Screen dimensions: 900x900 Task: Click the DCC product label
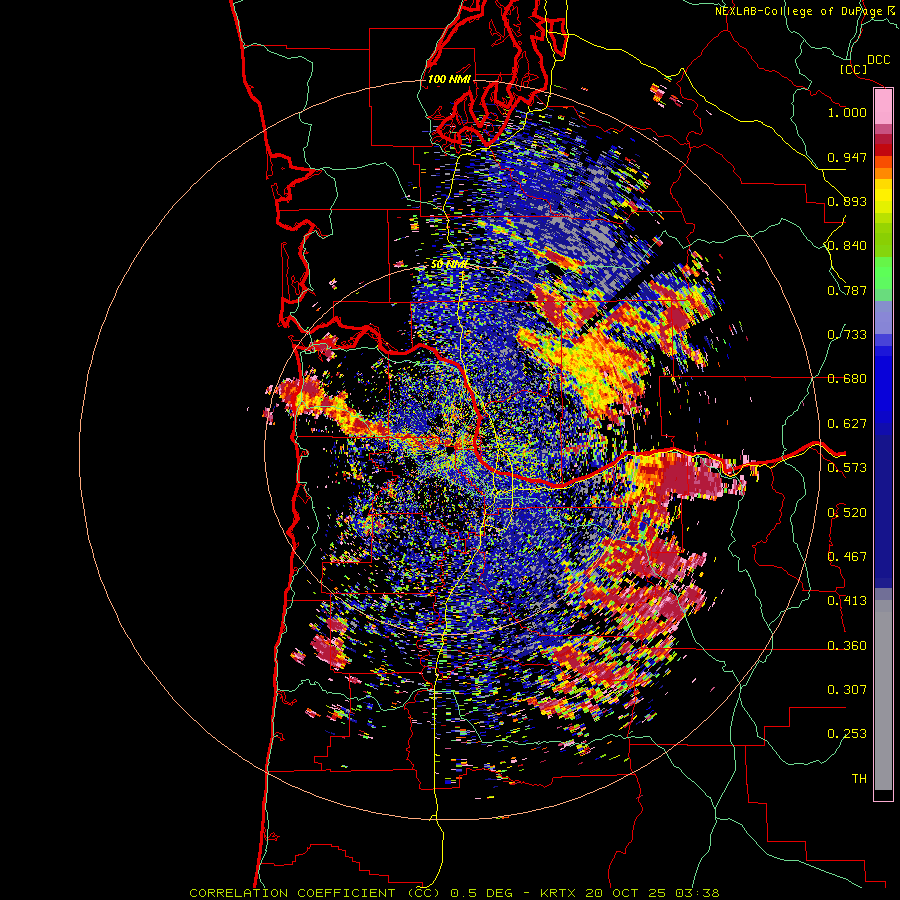coord(878,60)
